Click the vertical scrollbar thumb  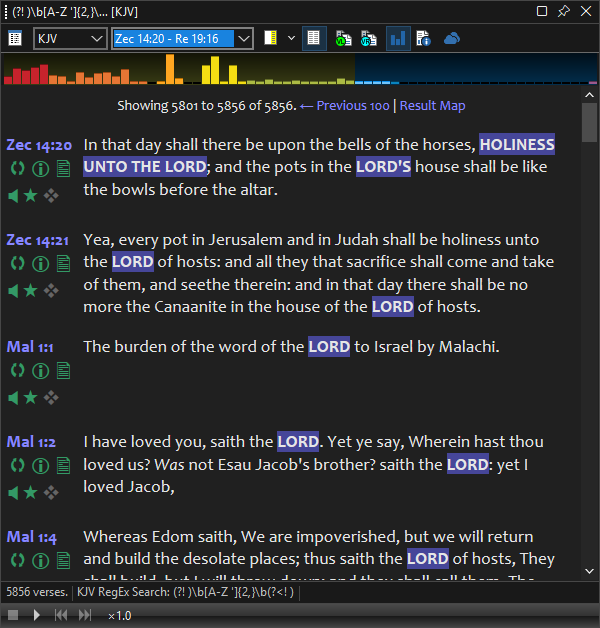(589, 123)
